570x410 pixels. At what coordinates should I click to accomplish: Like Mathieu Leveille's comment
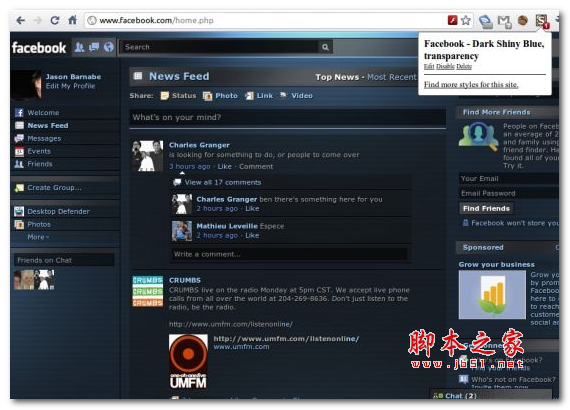point(252,236)
